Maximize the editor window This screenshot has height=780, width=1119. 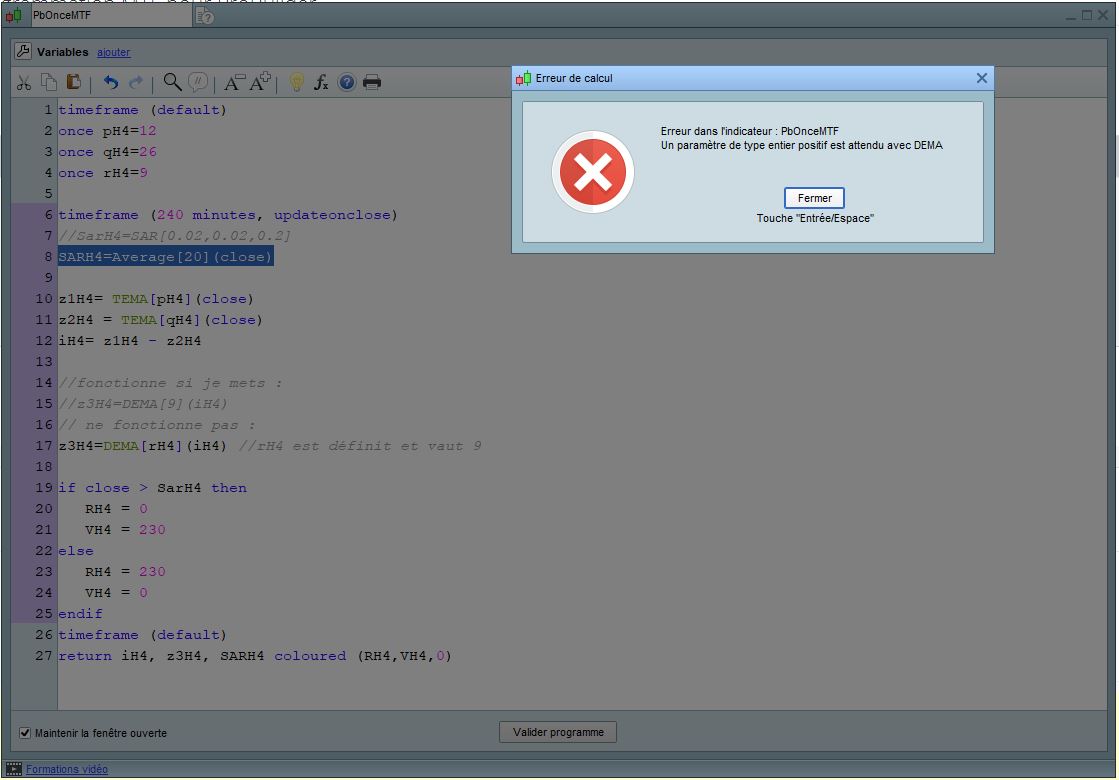pos(1087,15)
